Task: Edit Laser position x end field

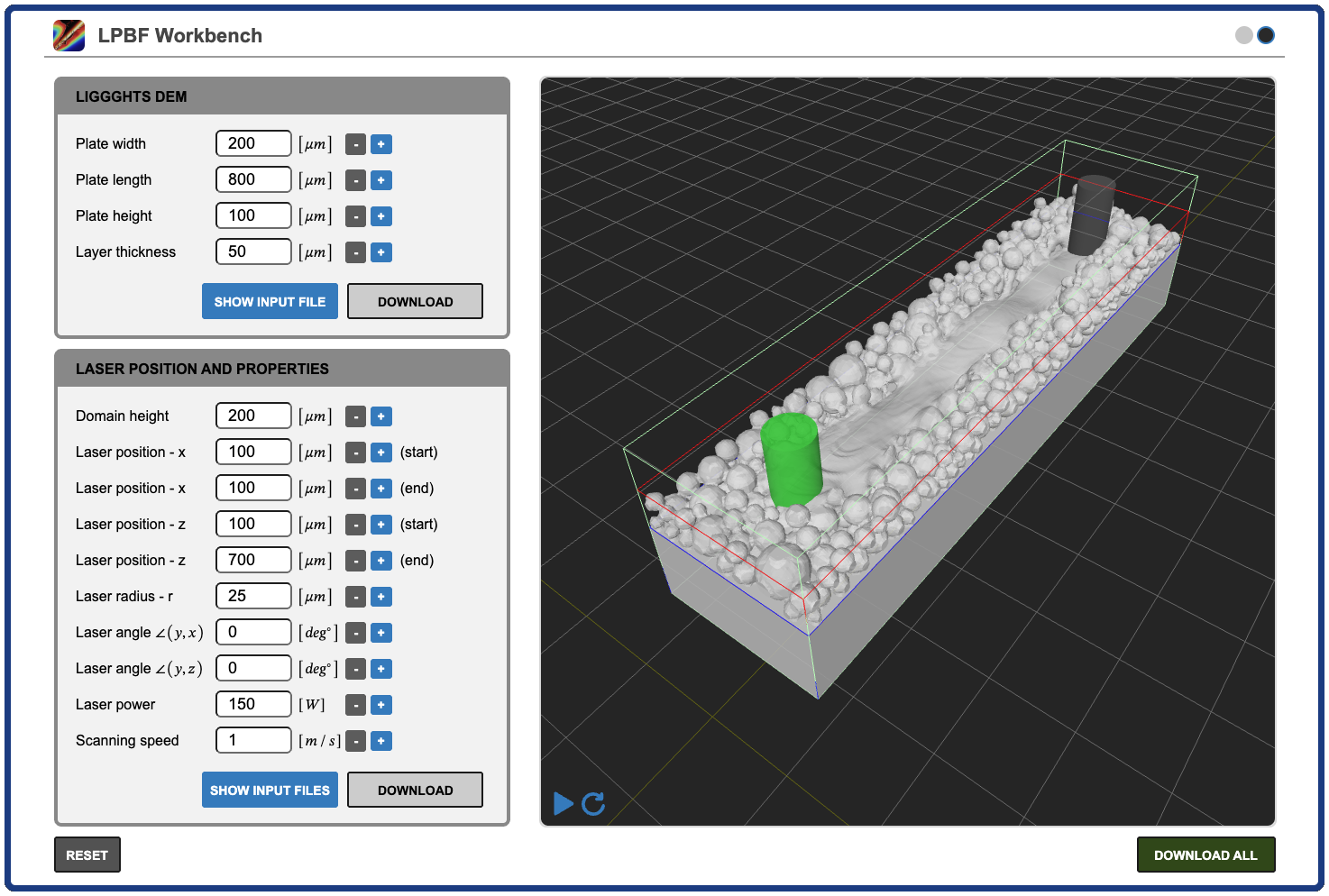Action: [253, 488]
